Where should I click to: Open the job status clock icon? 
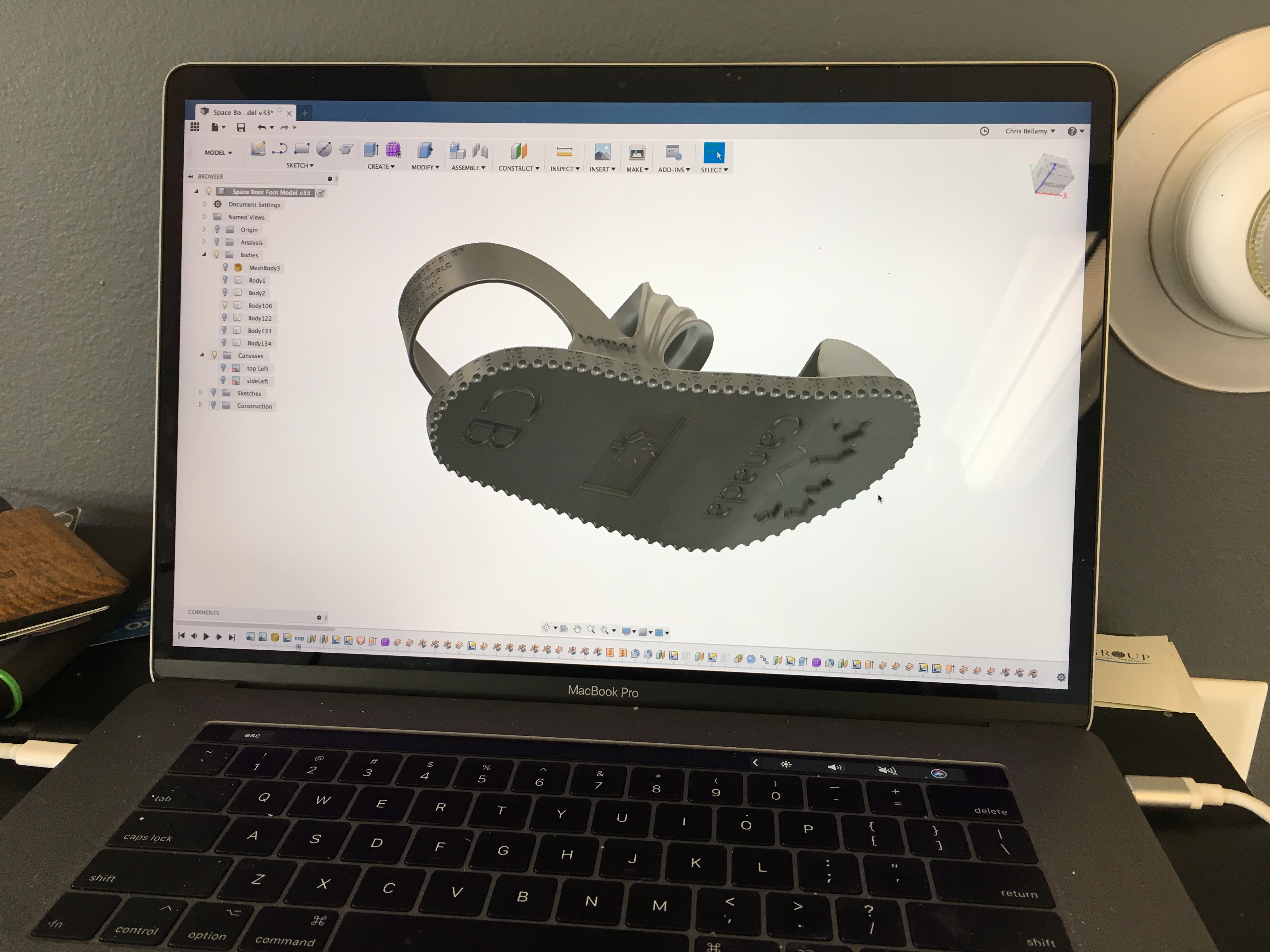[984, 131]
